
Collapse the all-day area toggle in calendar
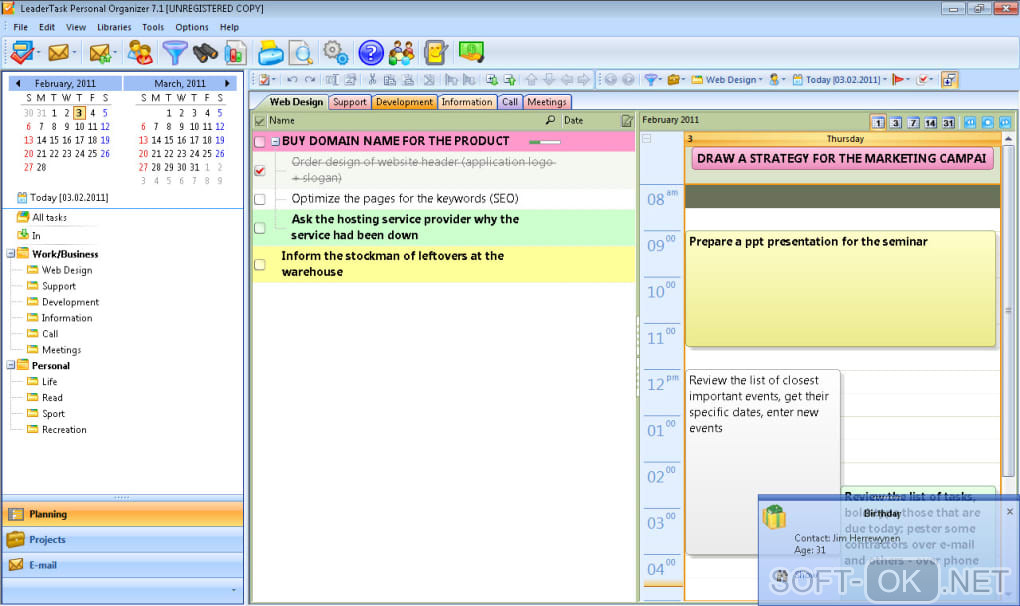point(647,138)
